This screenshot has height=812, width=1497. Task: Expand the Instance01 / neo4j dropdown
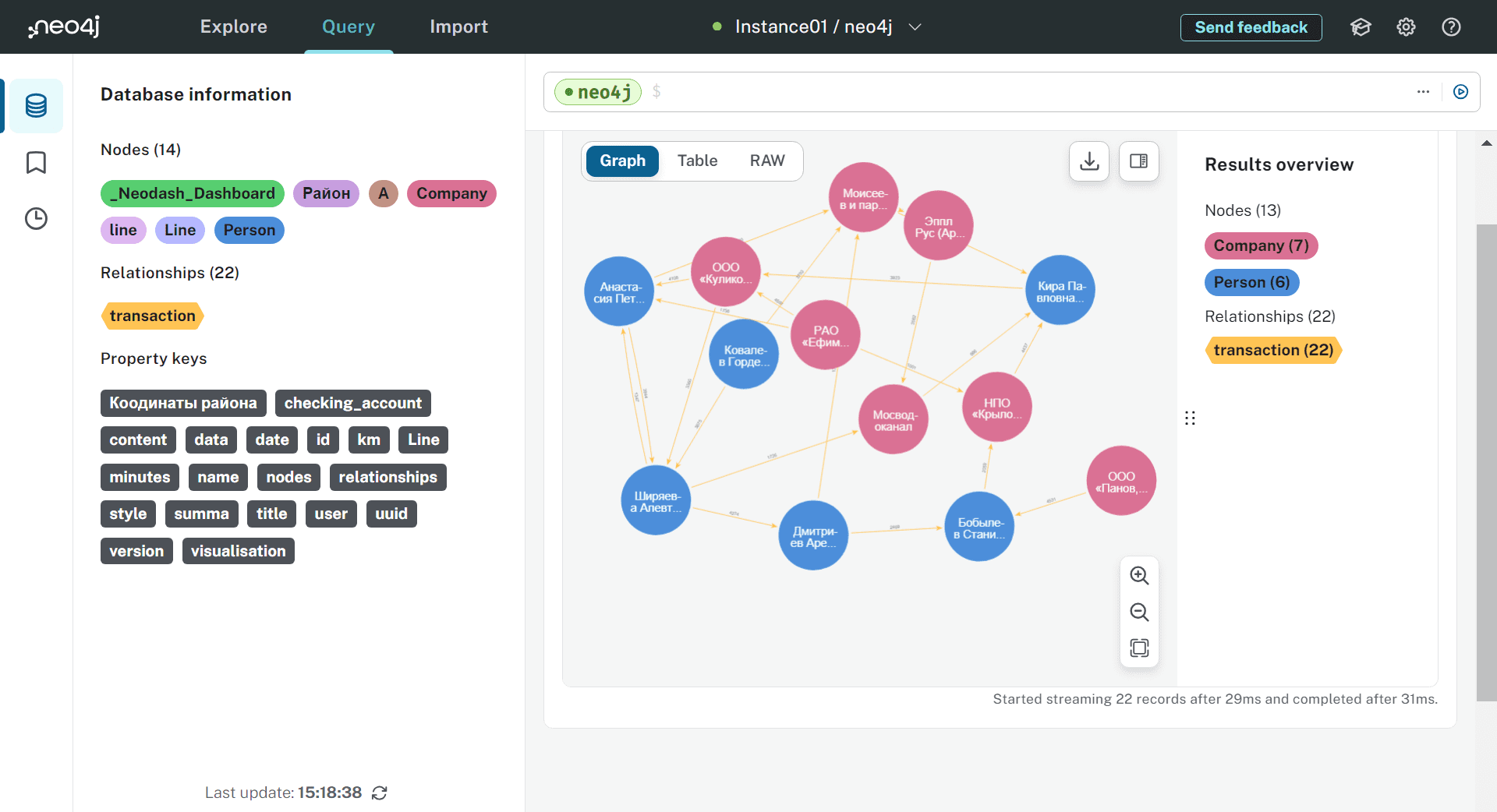(x=915, y=27)
